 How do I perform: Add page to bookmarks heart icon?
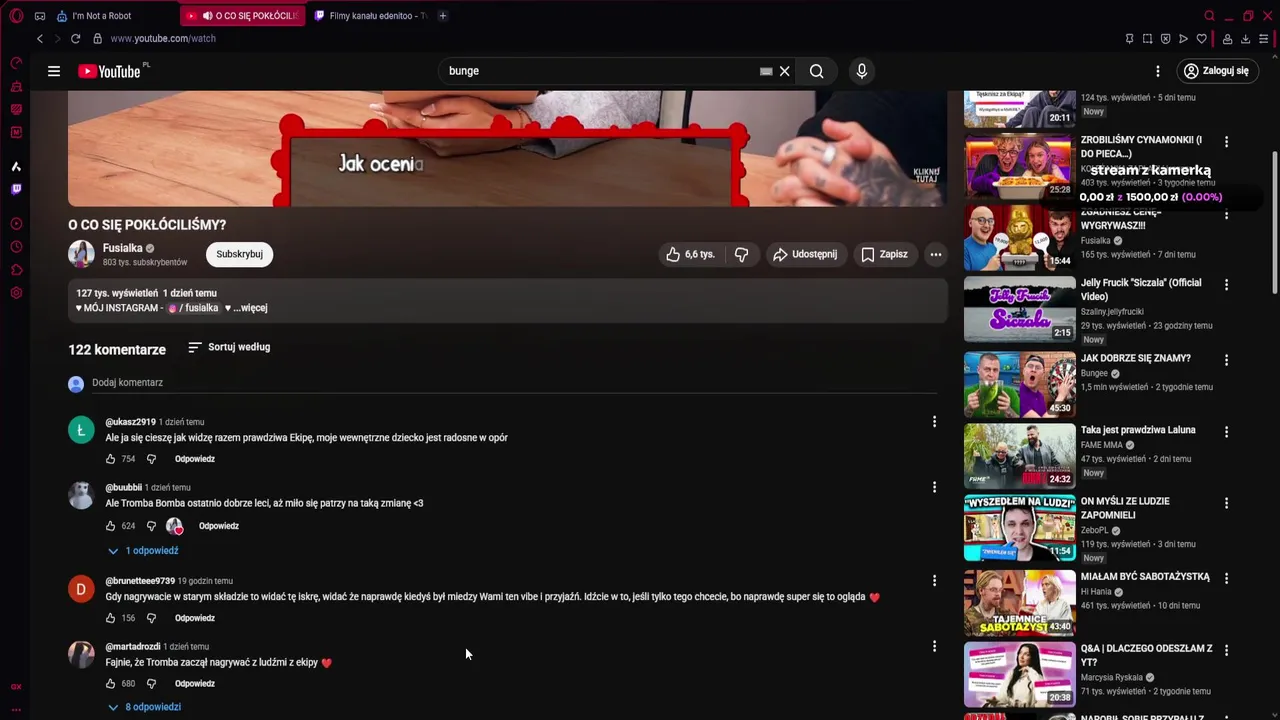click(x=1201, y=39)
